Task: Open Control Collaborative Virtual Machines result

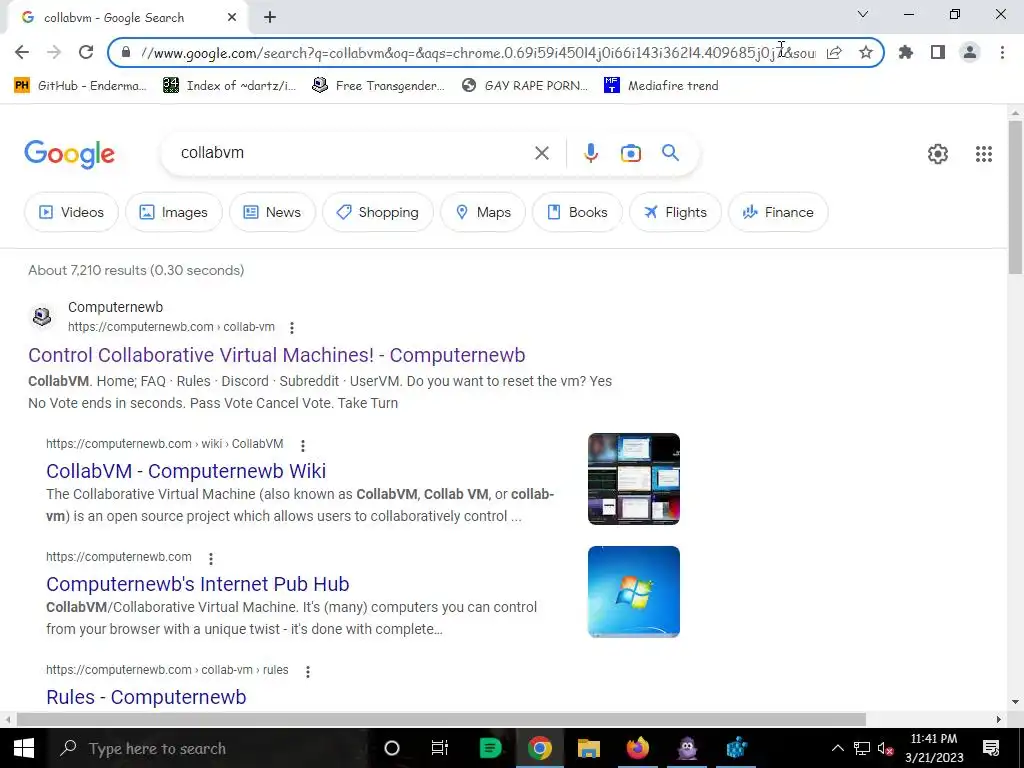Action: (276, 355)
